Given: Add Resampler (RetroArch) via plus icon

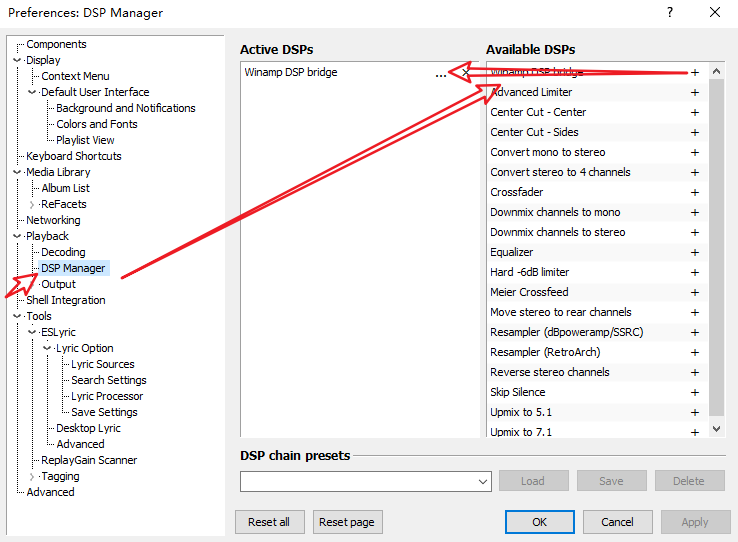Looking at the screenshot, I should (x=695, y=352).
